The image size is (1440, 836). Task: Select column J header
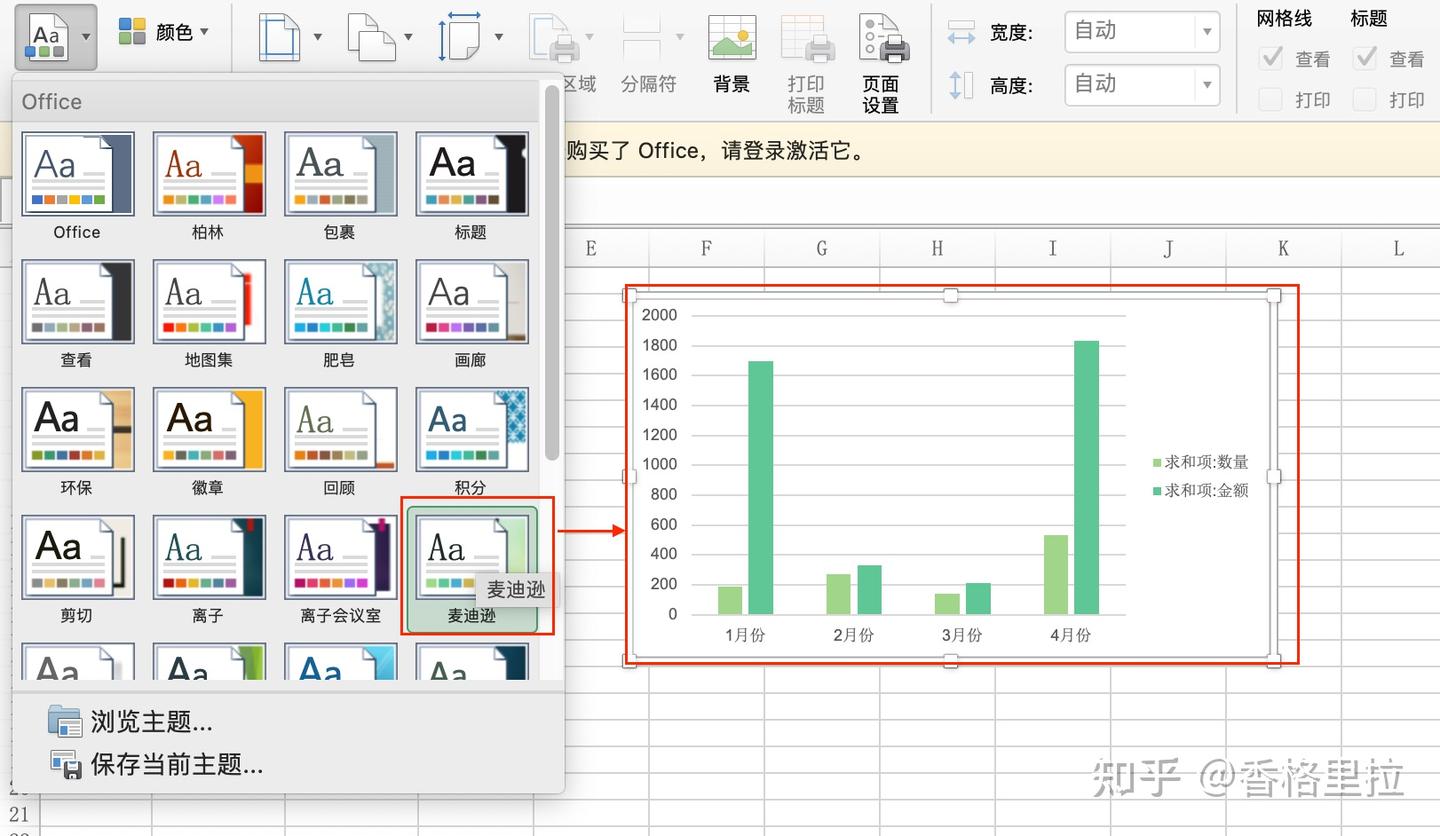pos(1168,248)
